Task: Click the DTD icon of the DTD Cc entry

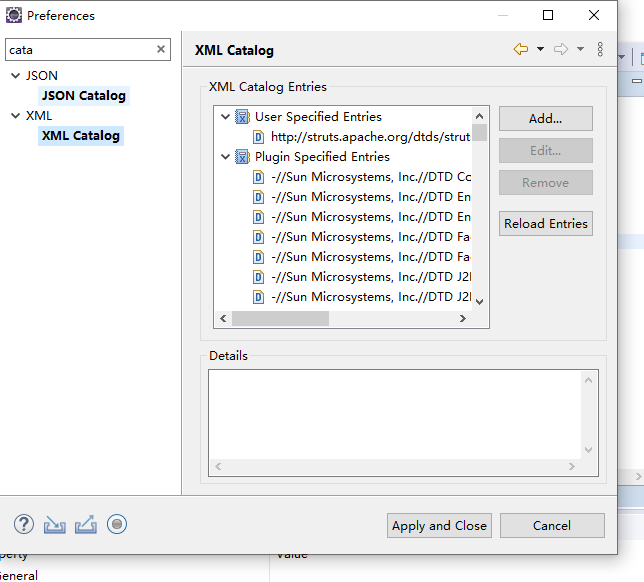Action: [258, 177]
